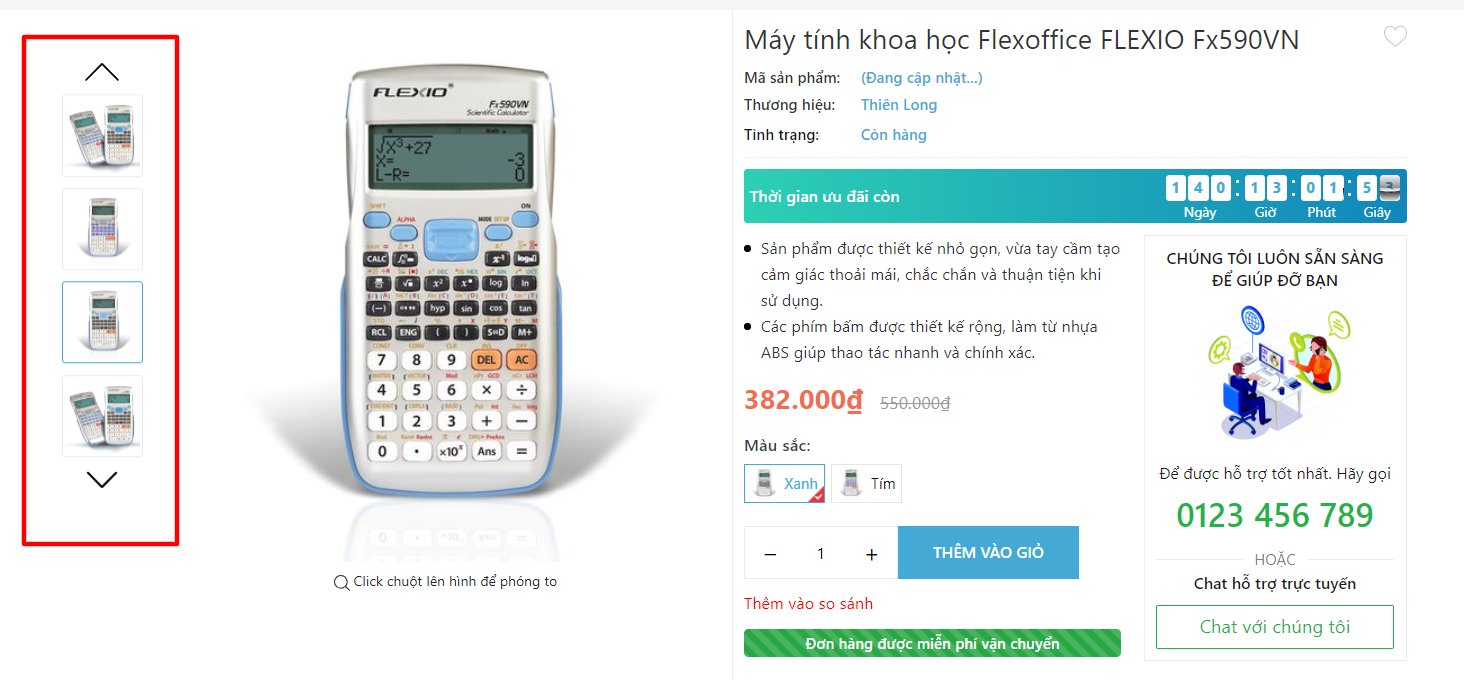Click the Còn hàng status link
The width and height of the screenshot is (1464, 681).
click(893, 135)
